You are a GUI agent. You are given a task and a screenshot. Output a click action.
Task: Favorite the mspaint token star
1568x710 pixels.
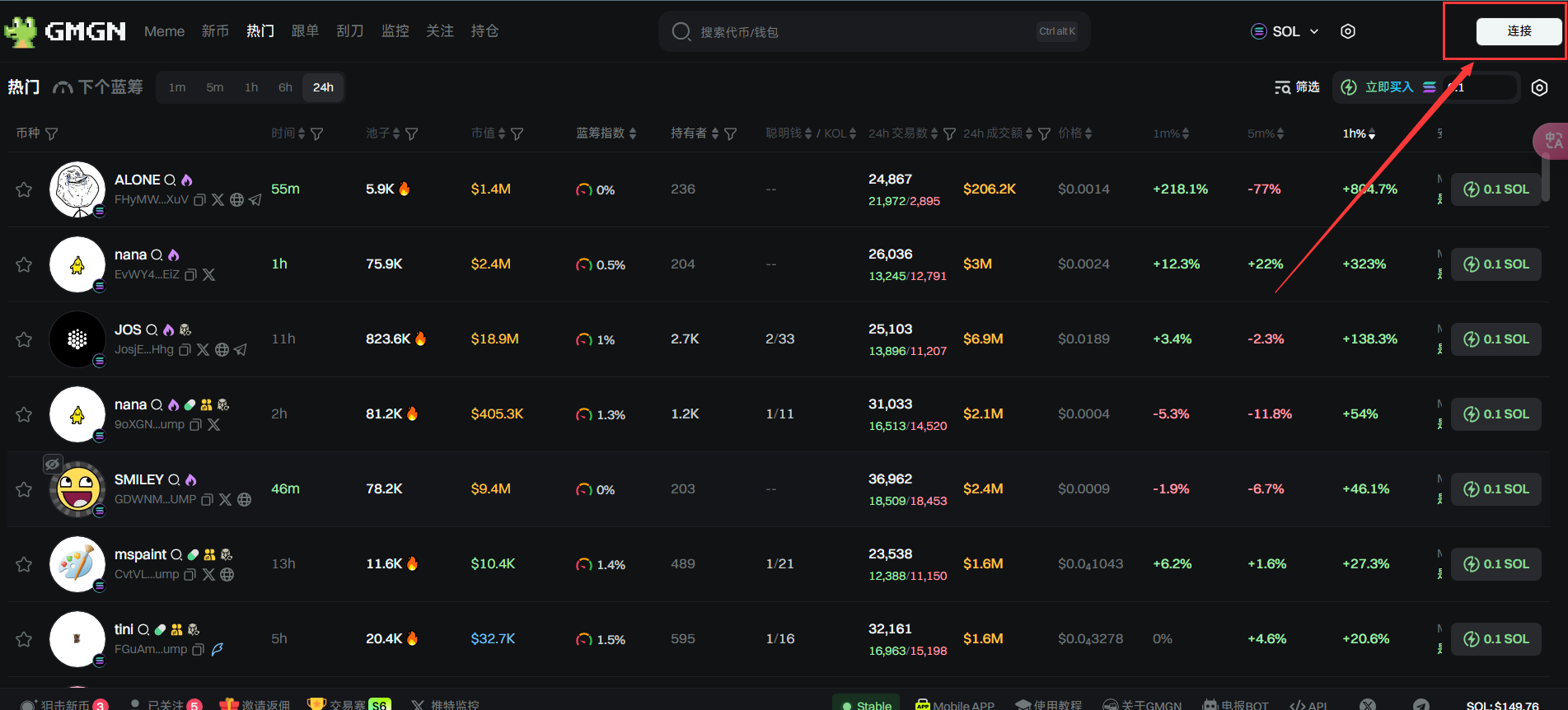24,564
